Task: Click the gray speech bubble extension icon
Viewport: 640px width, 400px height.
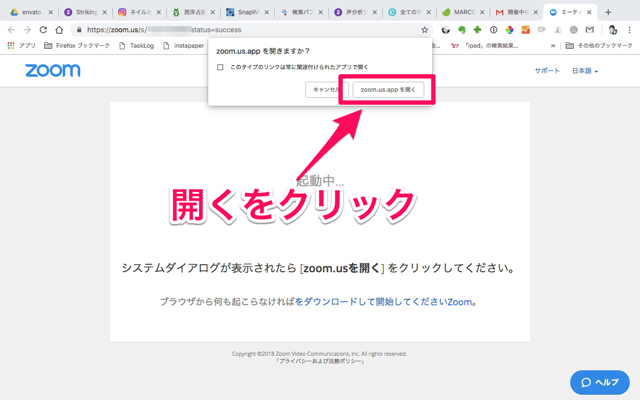Action: coord(542,30)
